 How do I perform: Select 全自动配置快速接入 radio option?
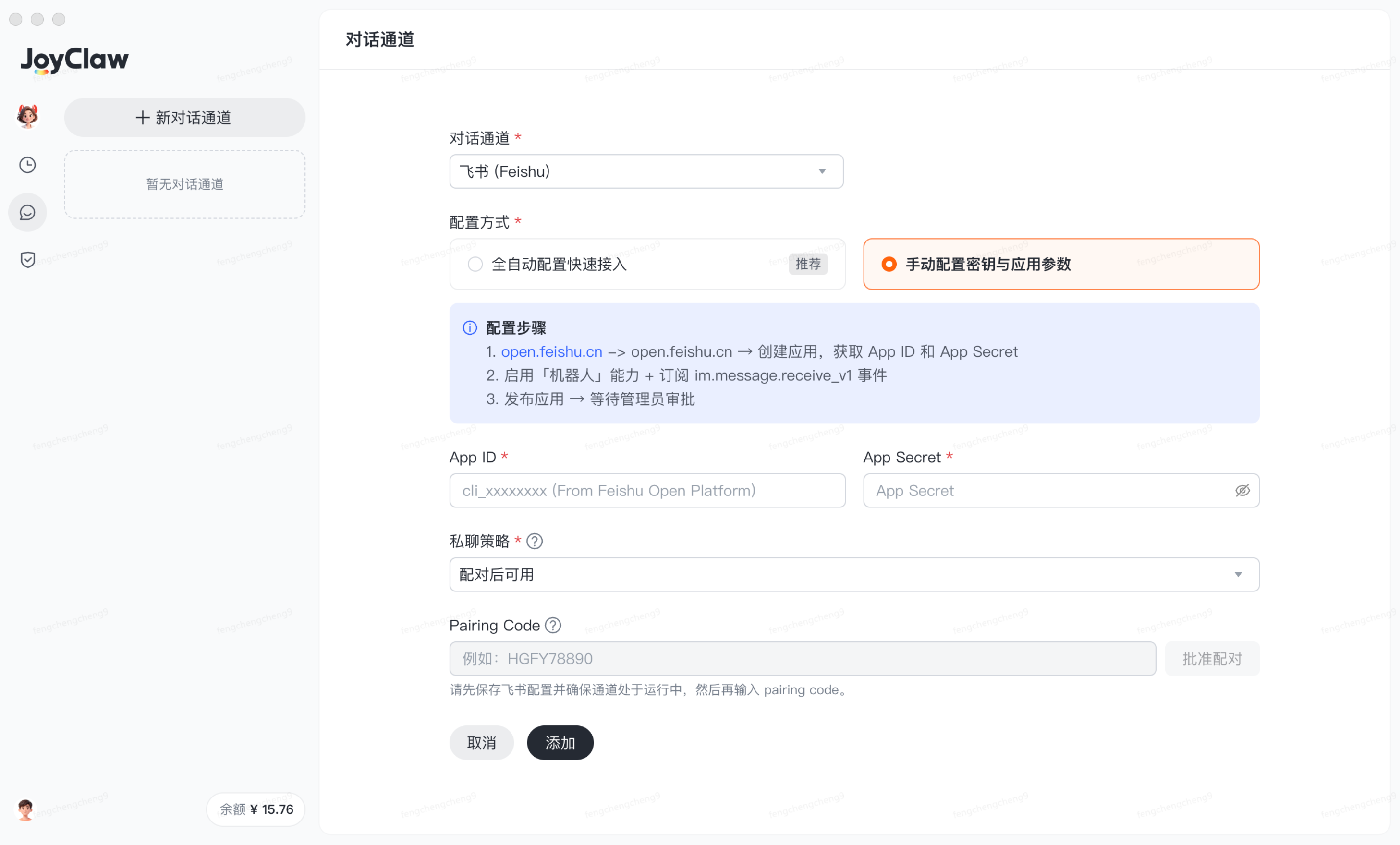[x=647, y=264]
